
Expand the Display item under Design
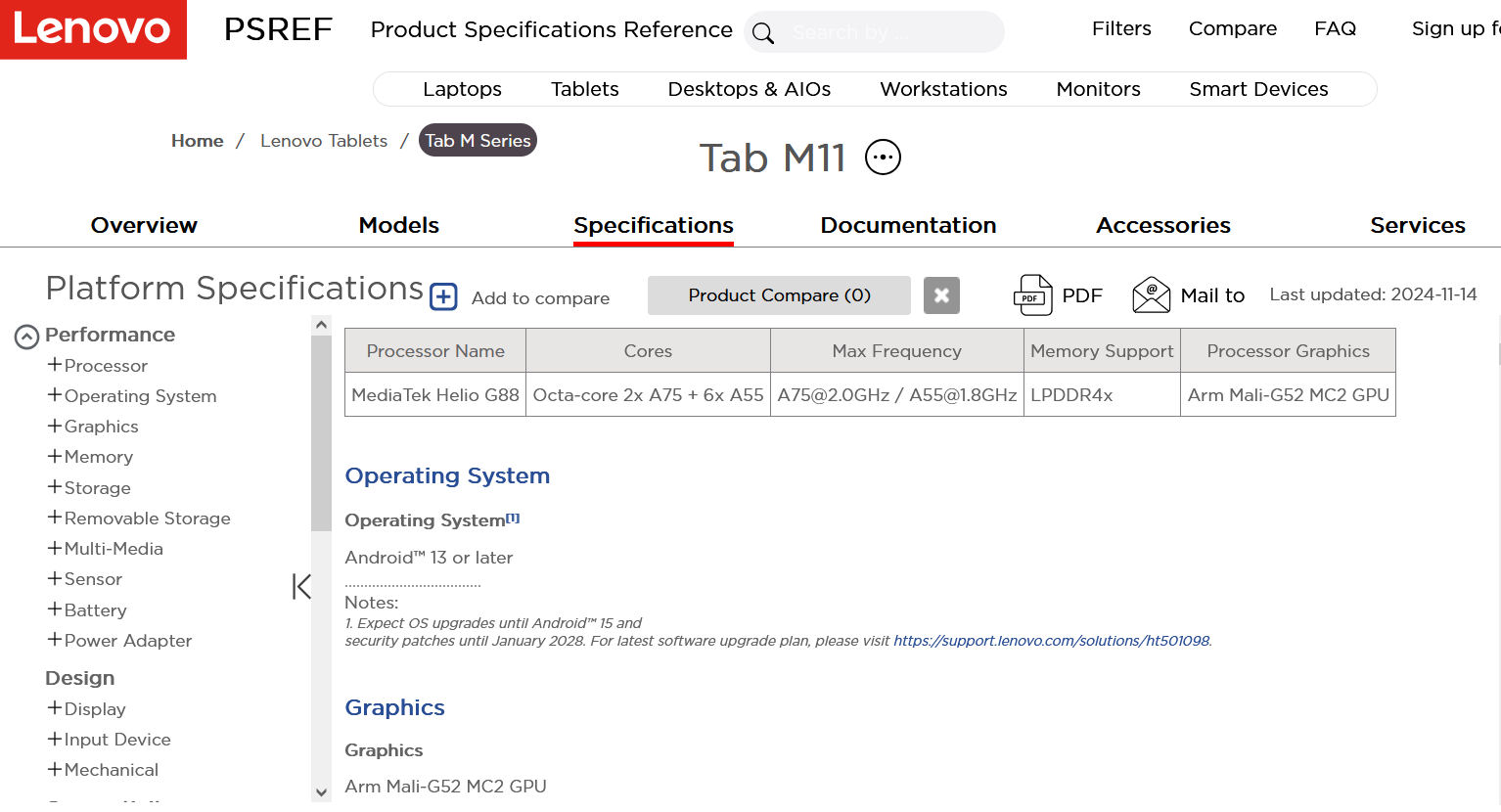(x=55, y=708)
